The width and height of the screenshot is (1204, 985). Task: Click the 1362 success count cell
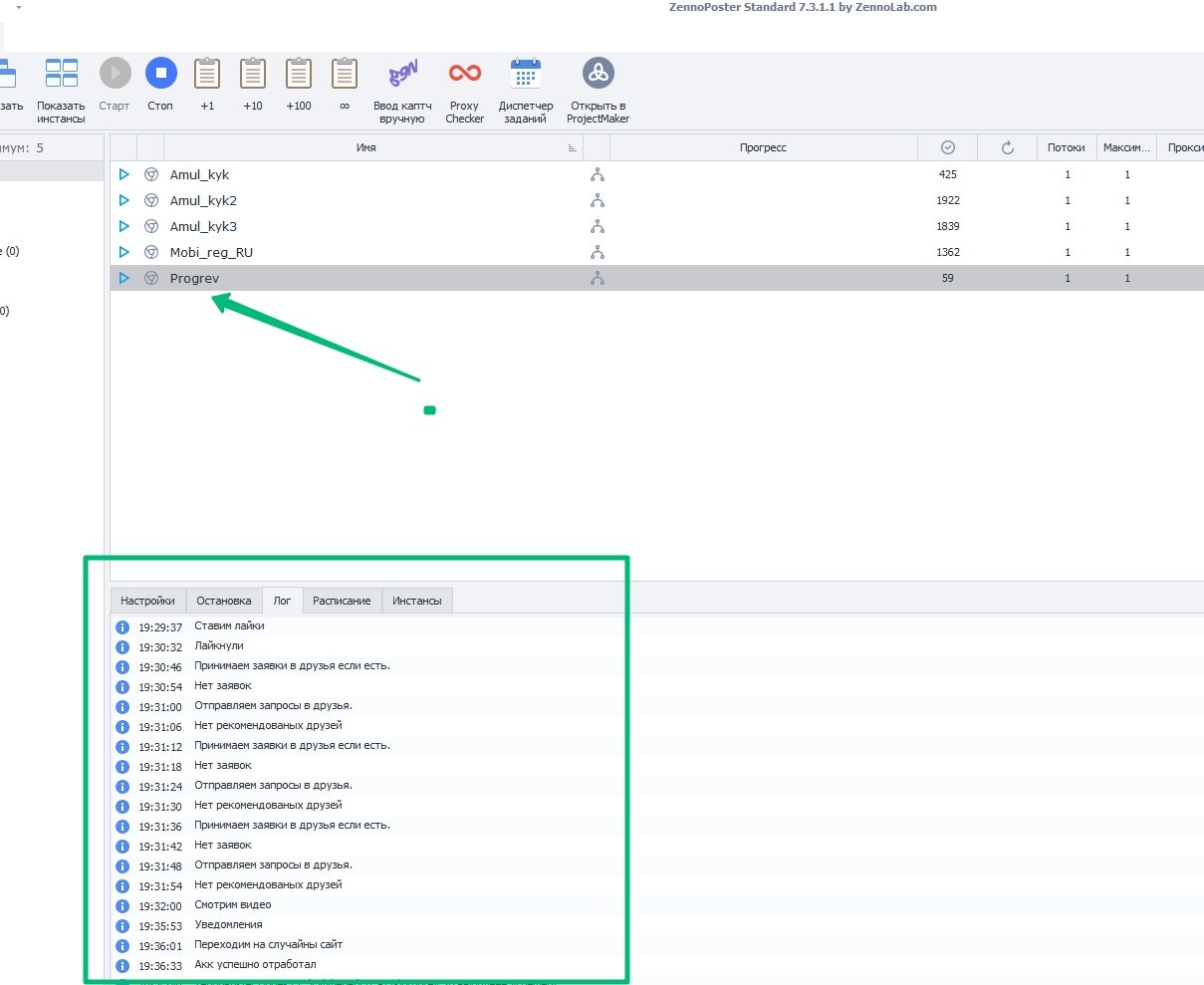948,252
